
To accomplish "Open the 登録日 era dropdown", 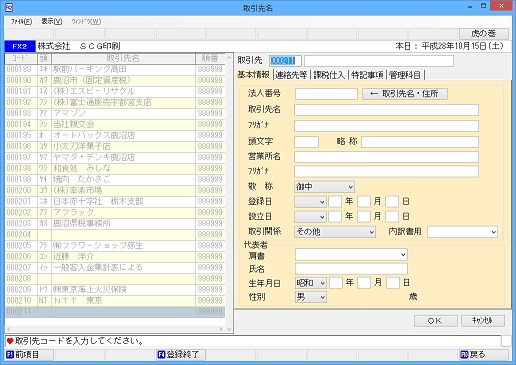I will pyautogui.click(x=310, y=202).
